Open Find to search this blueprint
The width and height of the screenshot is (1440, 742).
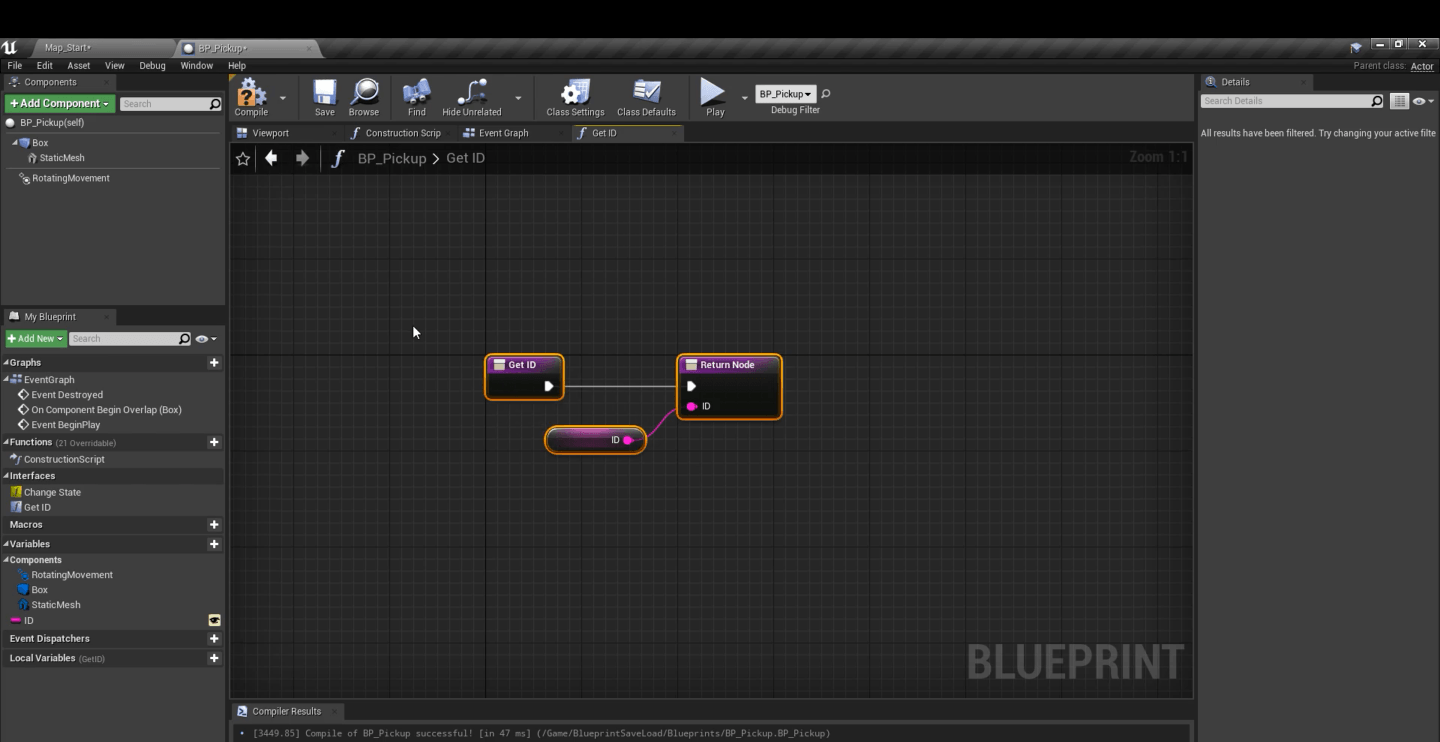(x=416, y=97)
